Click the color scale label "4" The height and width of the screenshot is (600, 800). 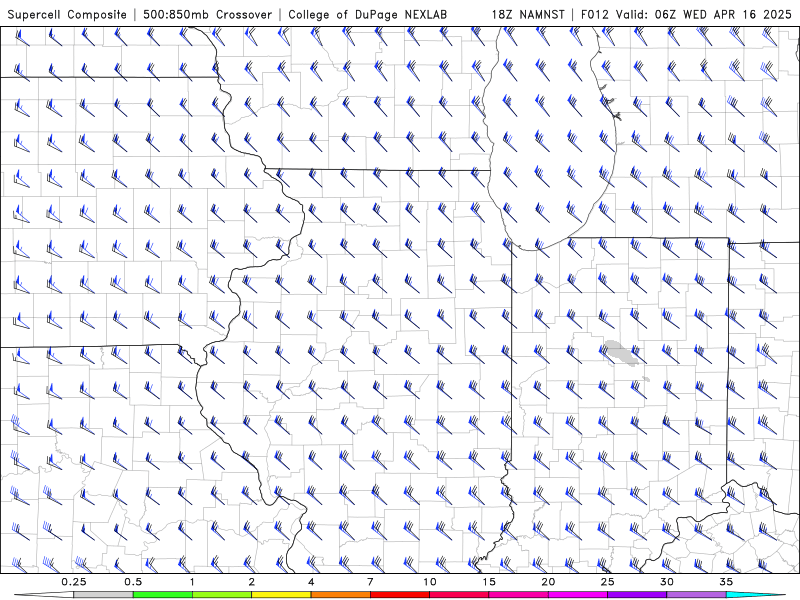[x=311, y=582]
